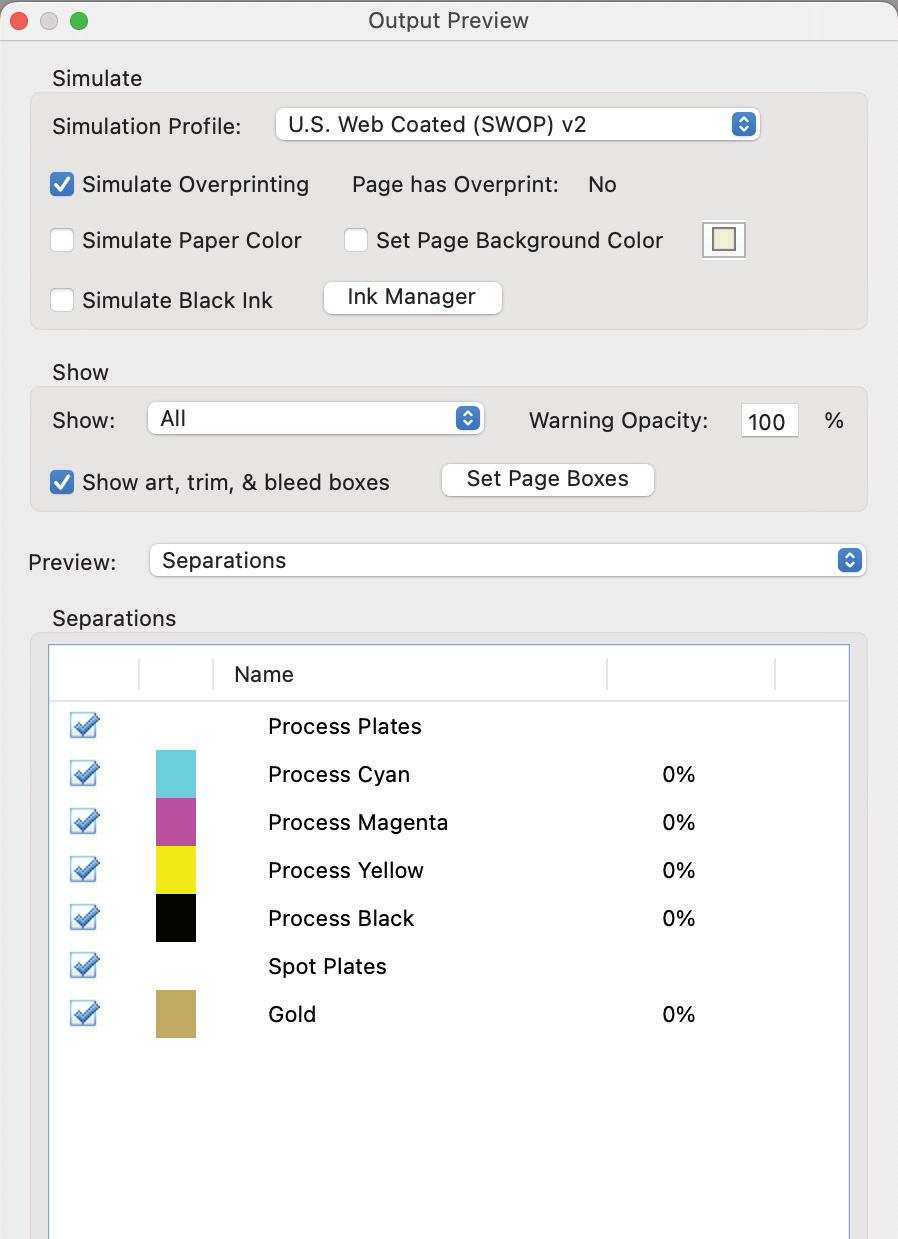Viewport: 898px width, 1239px height.
Task: Click the Process Yellow color swatch
Action: tap(176, 870)
